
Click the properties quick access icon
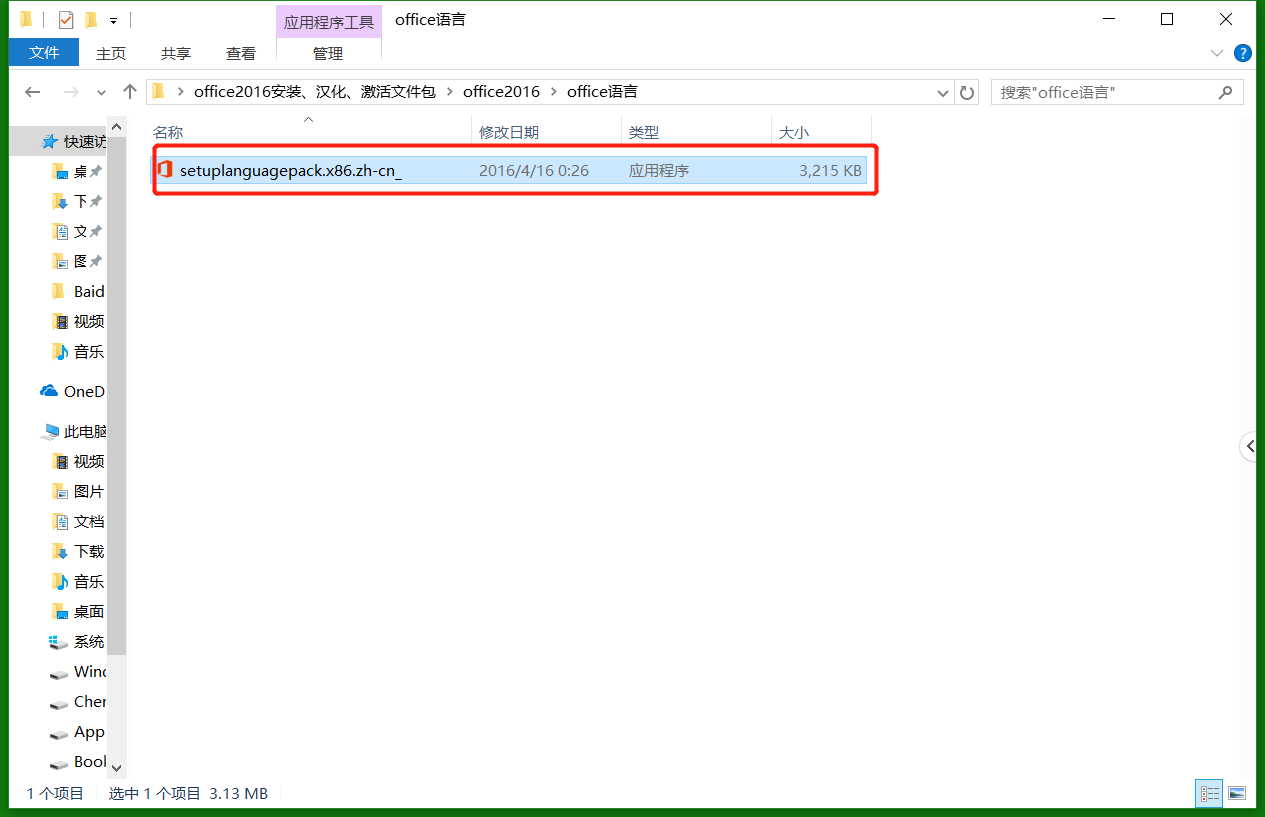tap(66, 19)
